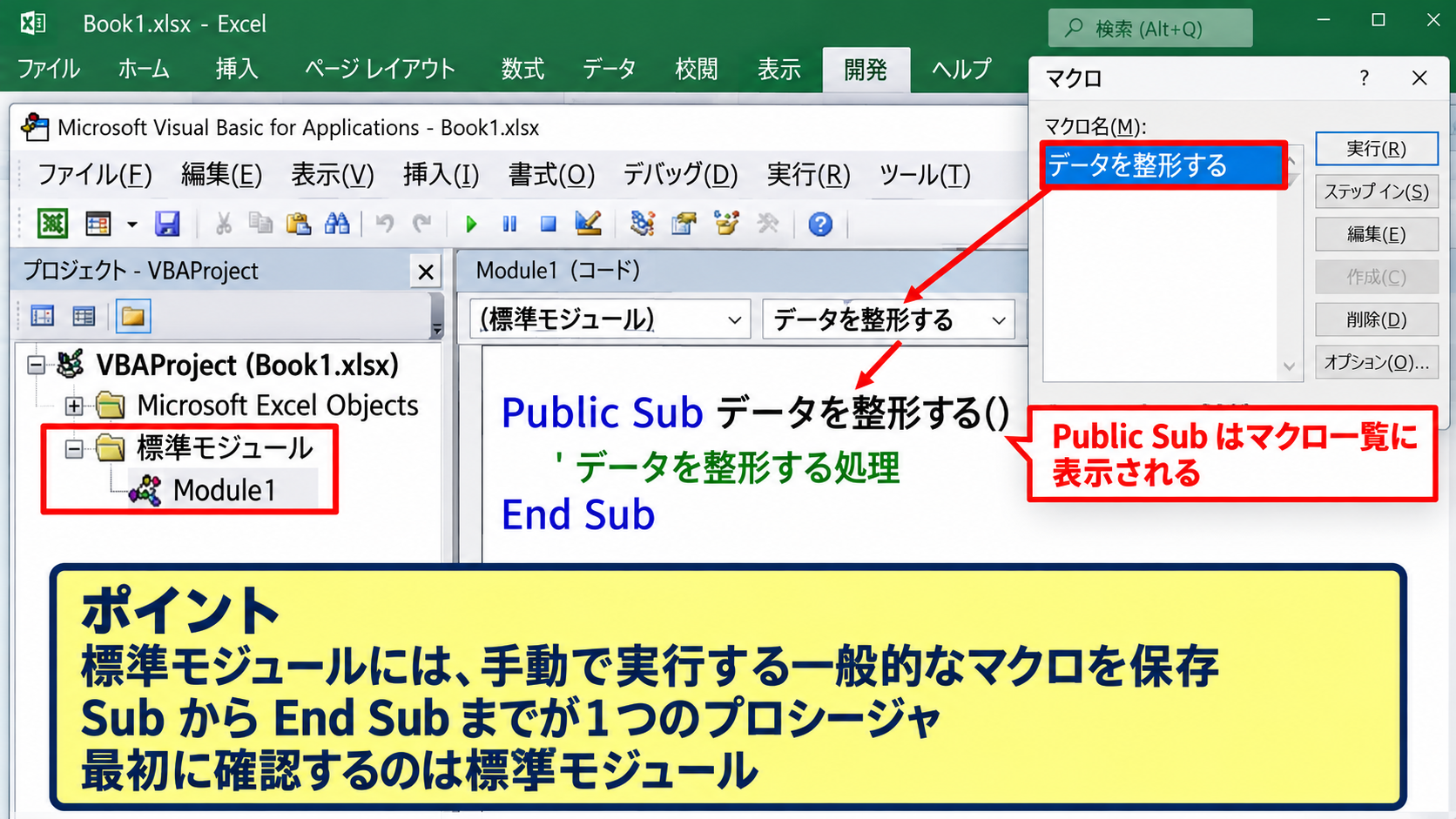The height and width of the screenshot is (819, 1456).
Task: Open the Object Browser icon
Action: point(726,224)
